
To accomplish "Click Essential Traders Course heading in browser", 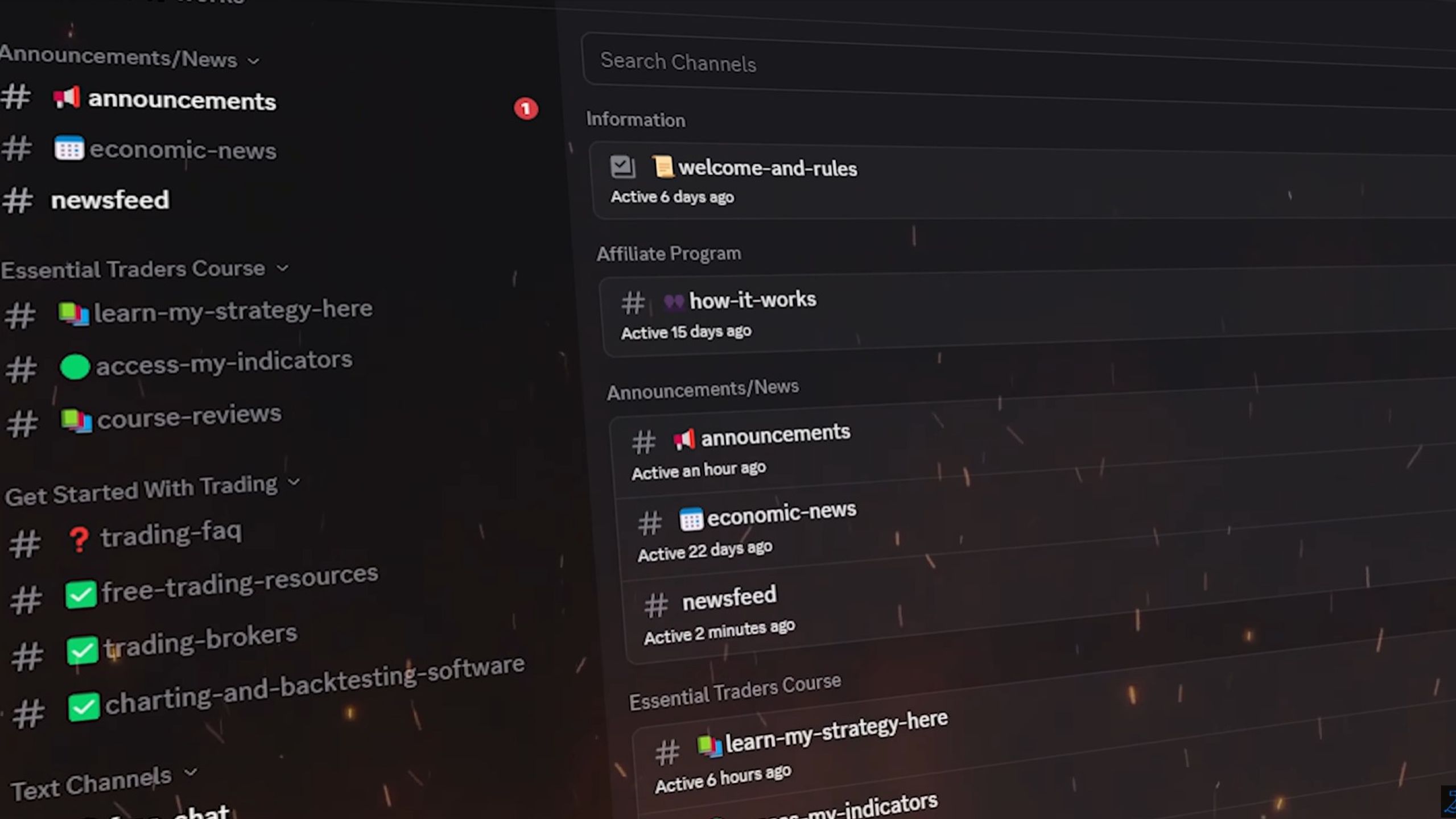I will (735, 692).
